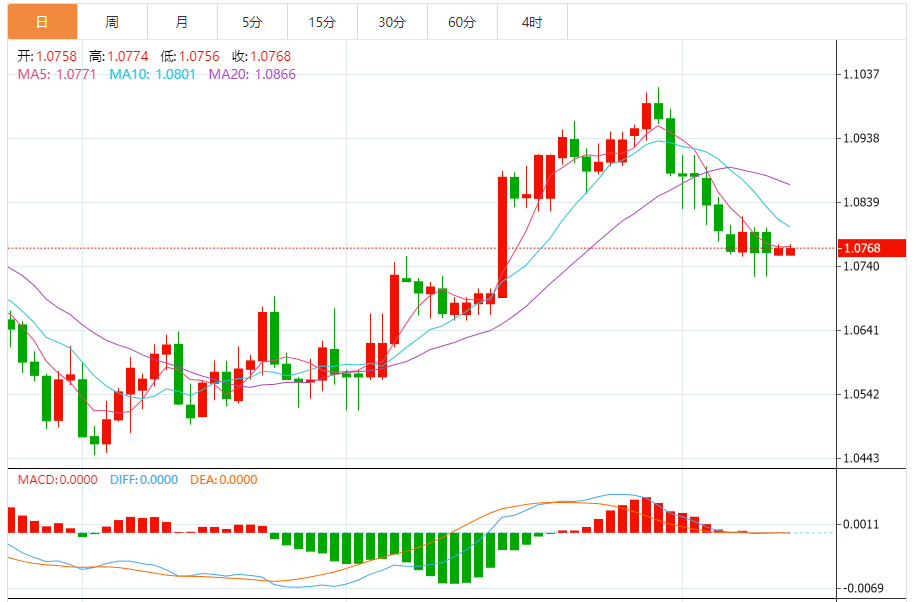Click the DEA:0.0000 indicator label
Screen dimensions: 917x602
pos(224,480)
